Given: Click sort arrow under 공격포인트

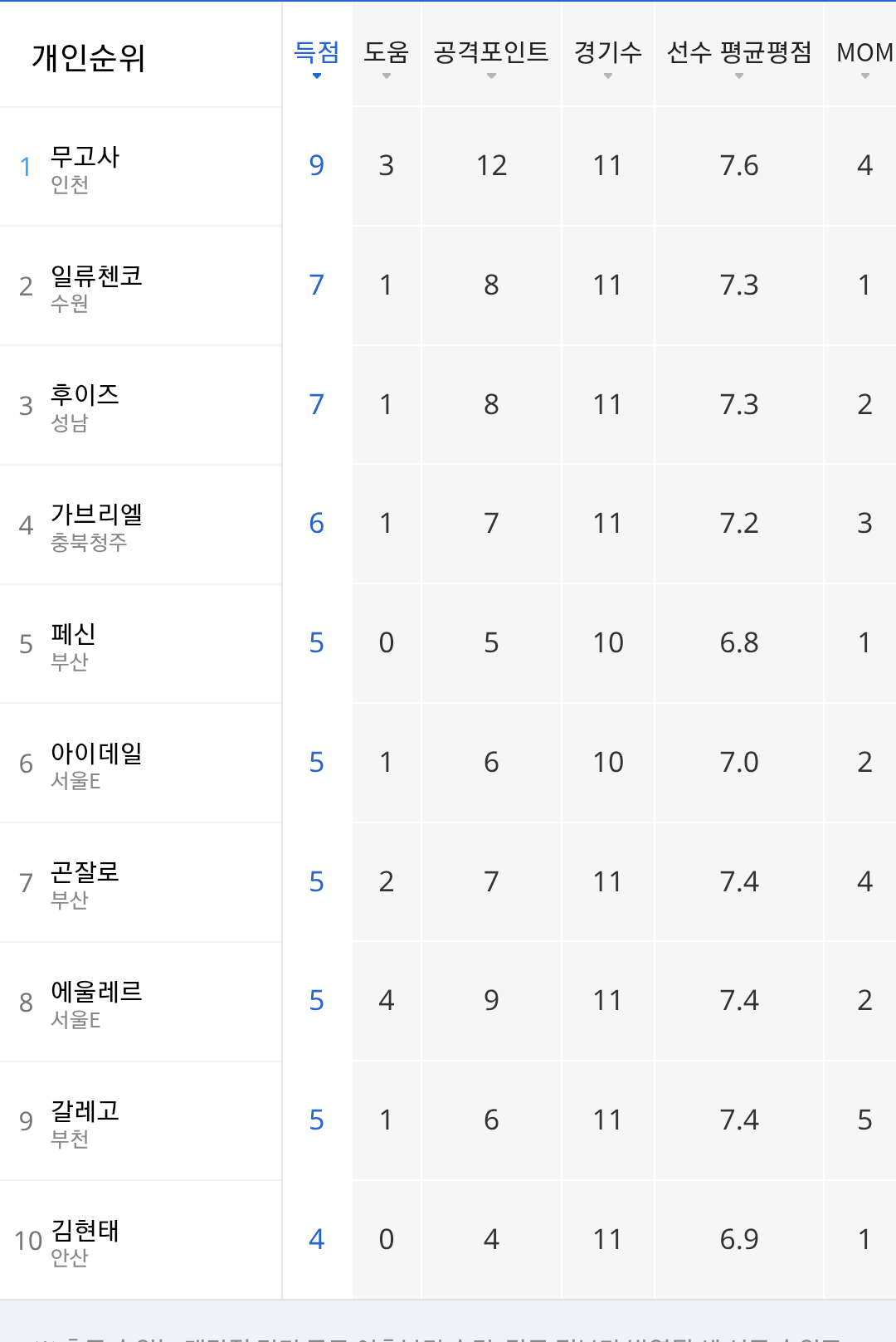Looking at the screenshot, I should click(x=491, y=76).
